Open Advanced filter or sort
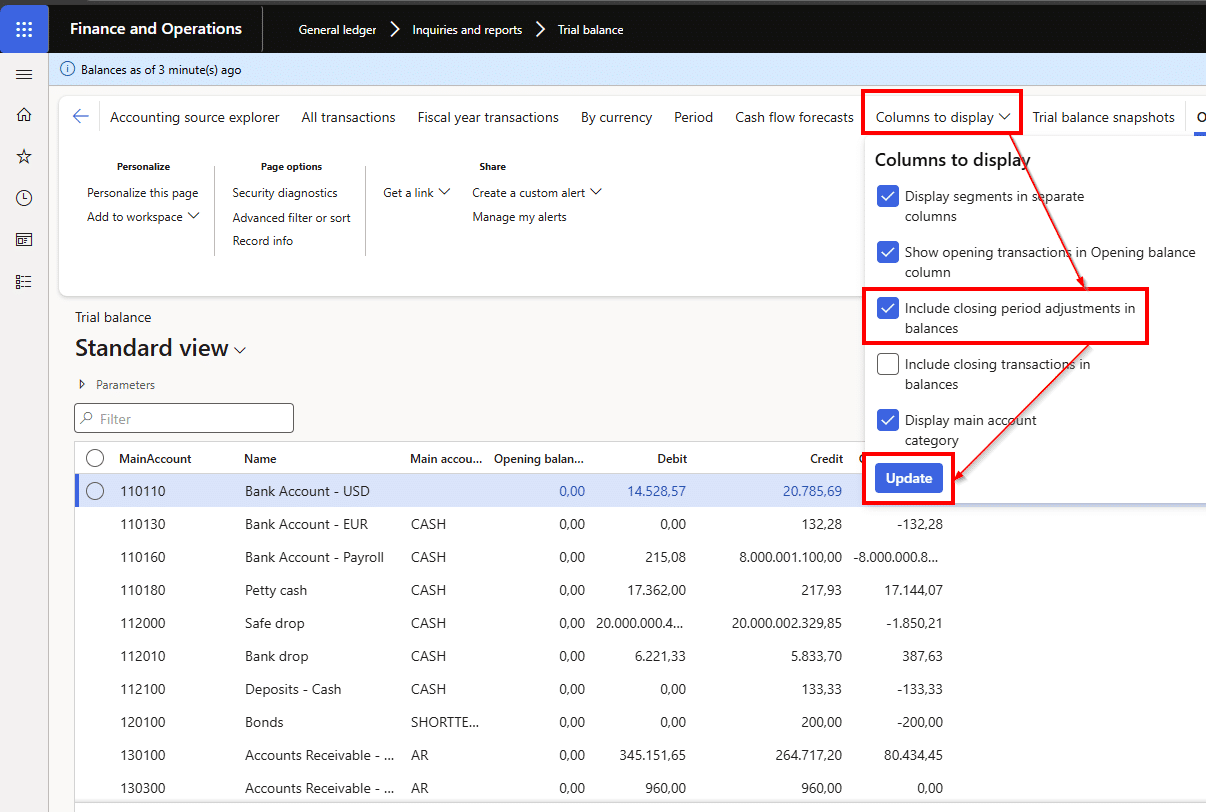The height and width of the screenshot is (812, 1206). pos(292,217)
